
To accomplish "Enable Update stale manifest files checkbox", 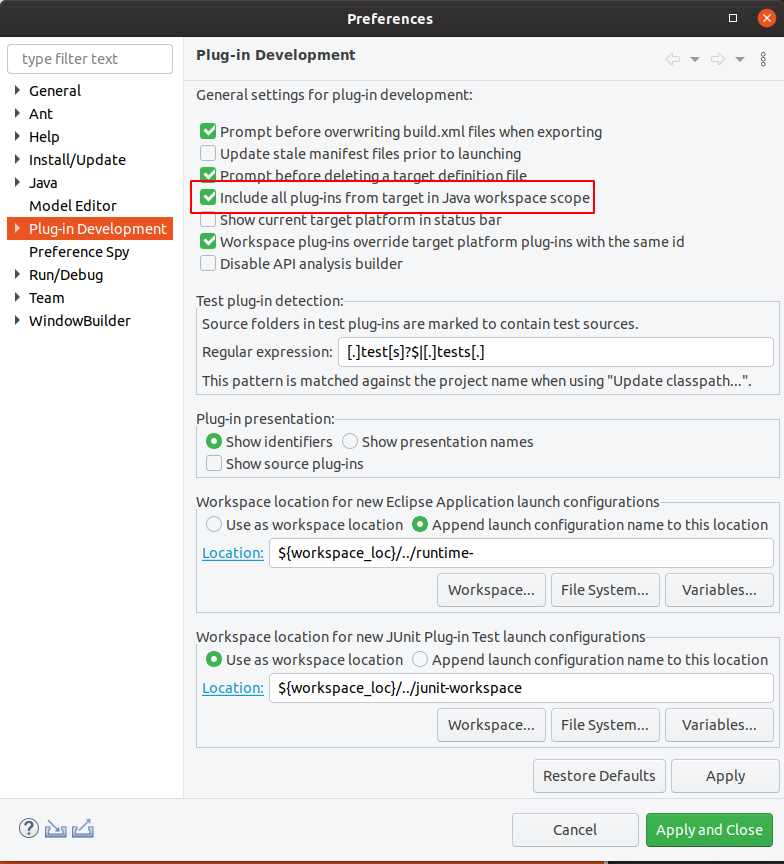I will click(x=208, y=153).
